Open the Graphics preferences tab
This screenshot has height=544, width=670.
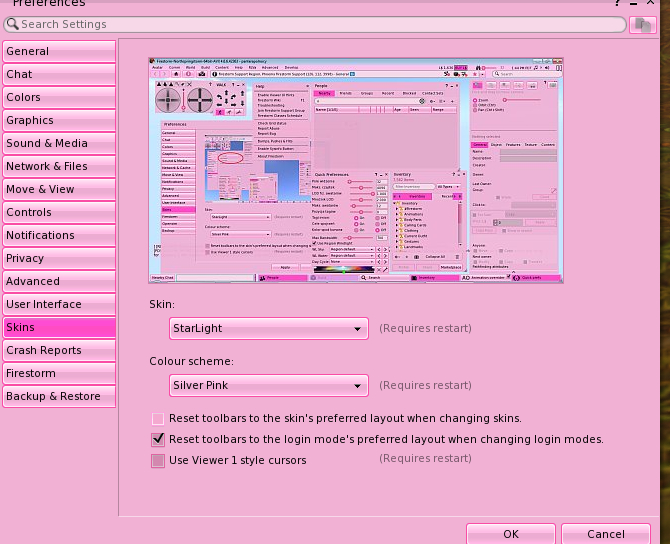click(58, 120)
